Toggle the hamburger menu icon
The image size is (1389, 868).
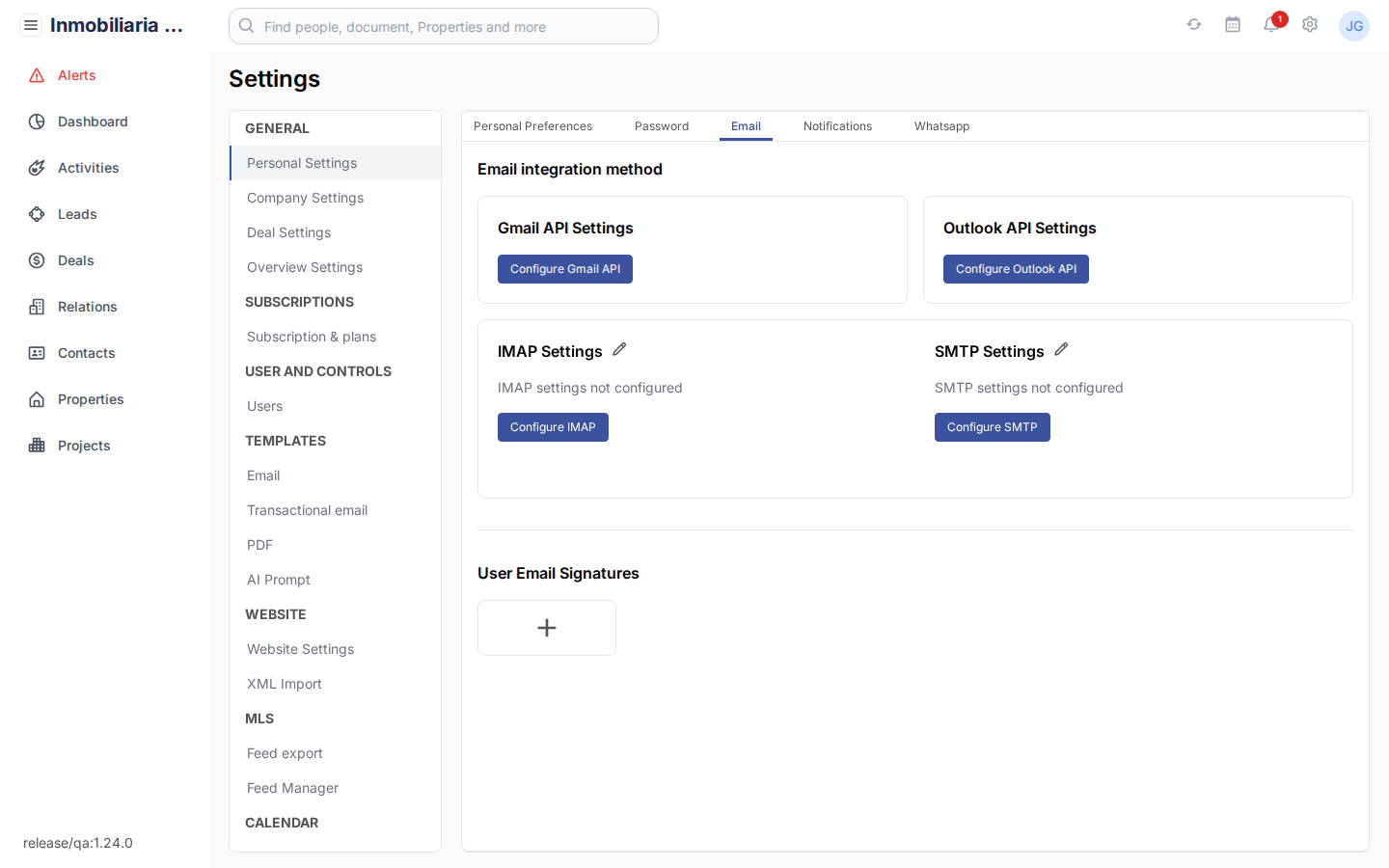point(31,25)
